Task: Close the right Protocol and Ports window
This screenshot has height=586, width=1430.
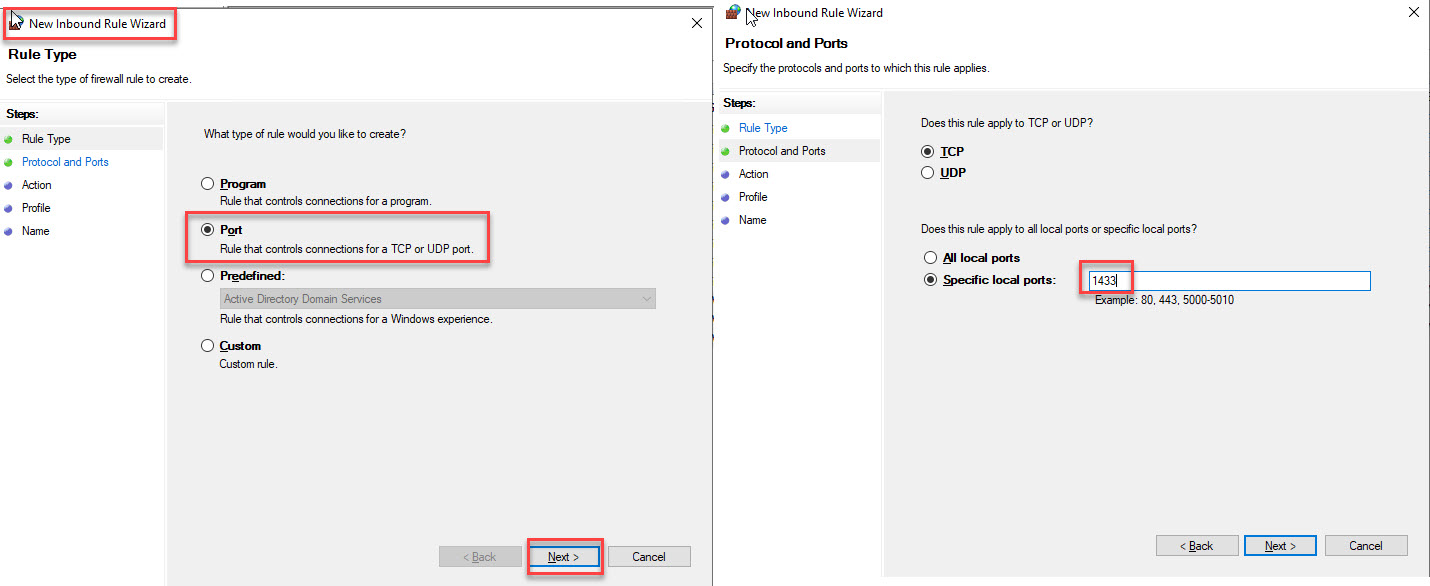Action: click(1413, 13)
